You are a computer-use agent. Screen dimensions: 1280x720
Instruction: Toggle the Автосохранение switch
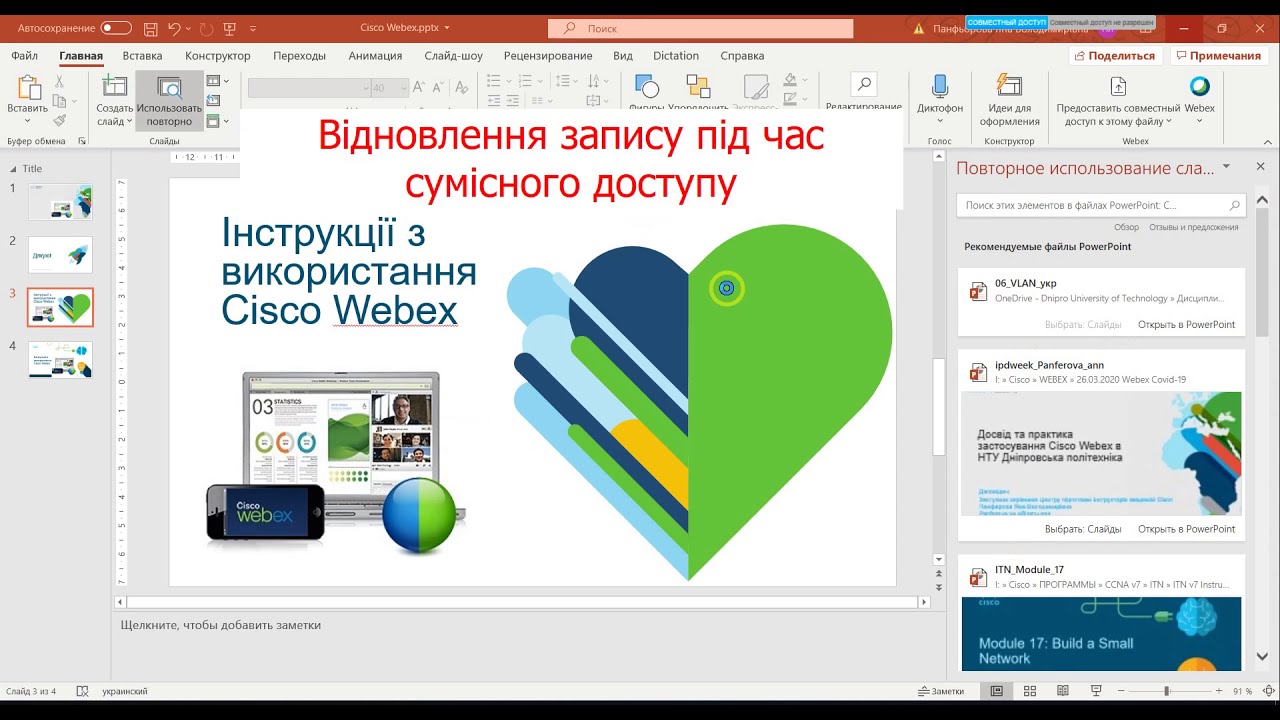click(x=116, y=28)
